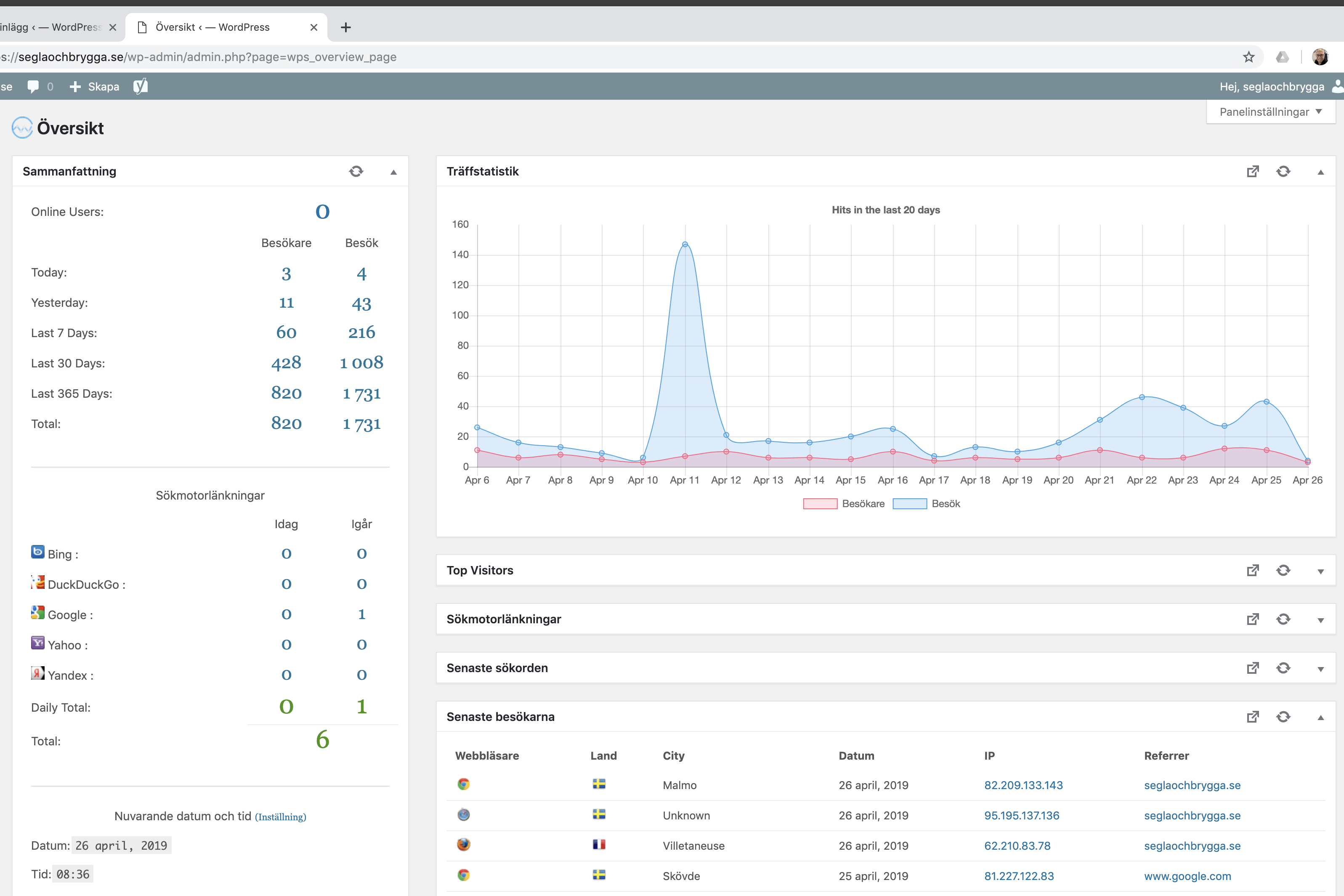Click the Yoast SEO toolbar icon

141,86
